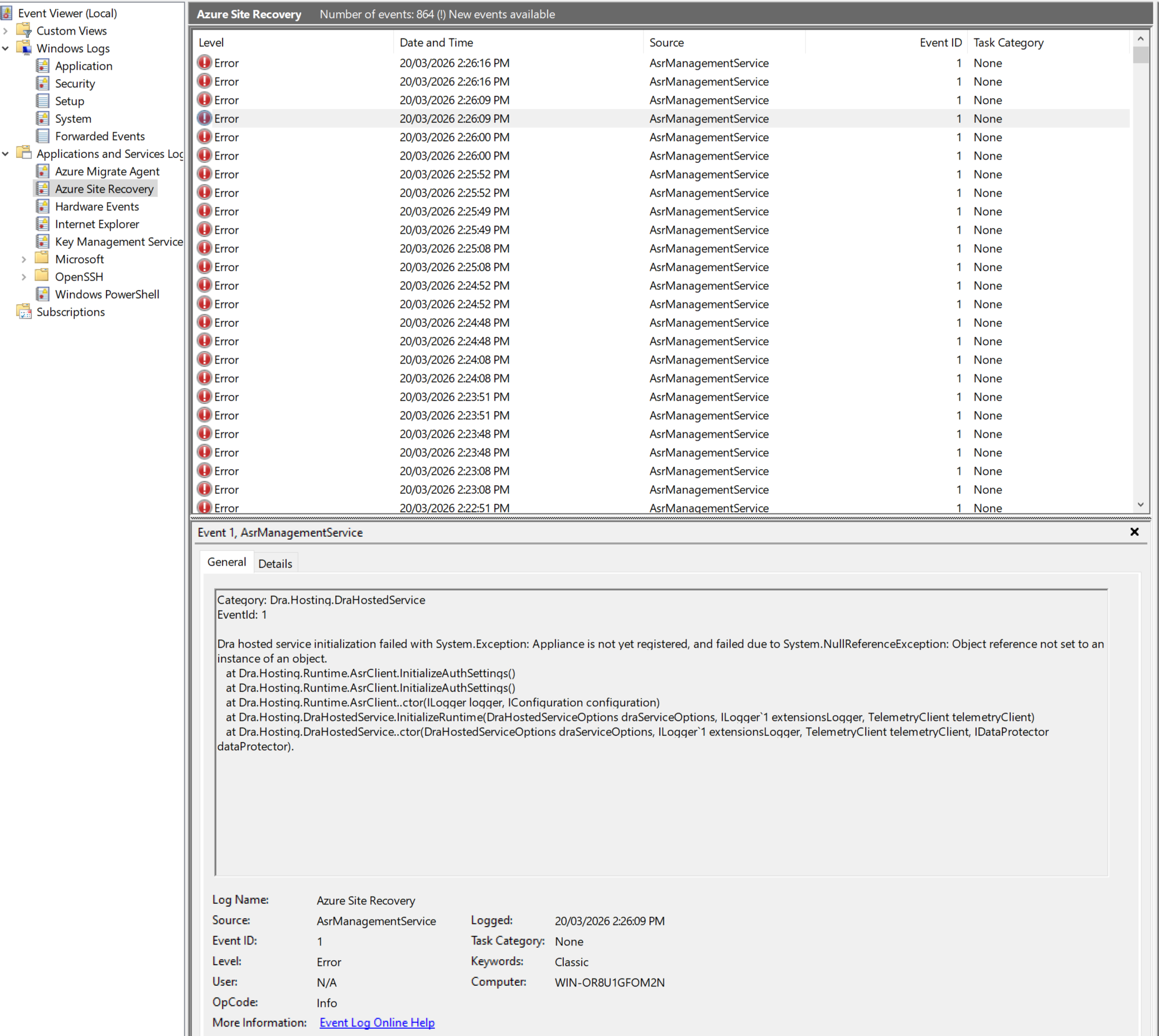The image size is (1159, 1036).
Task: Open the Subscriptions icon
Action: coord(24,311)
